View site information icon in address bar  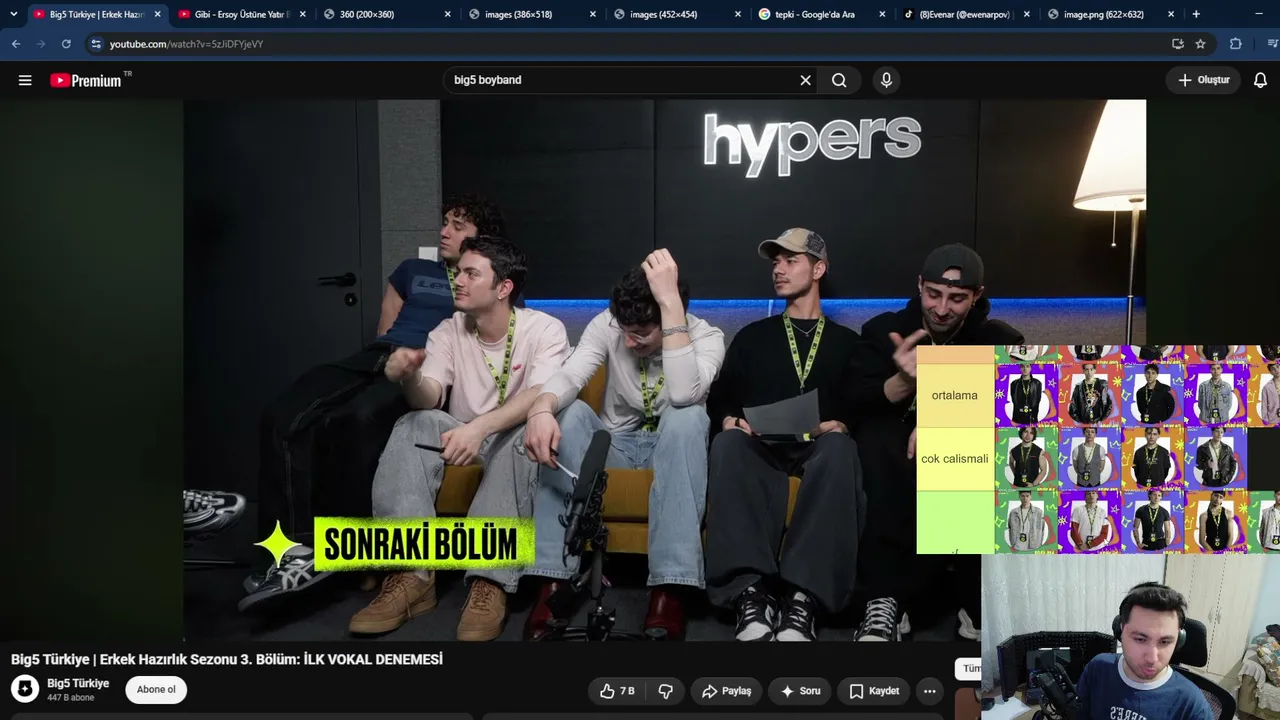point(96,44)
